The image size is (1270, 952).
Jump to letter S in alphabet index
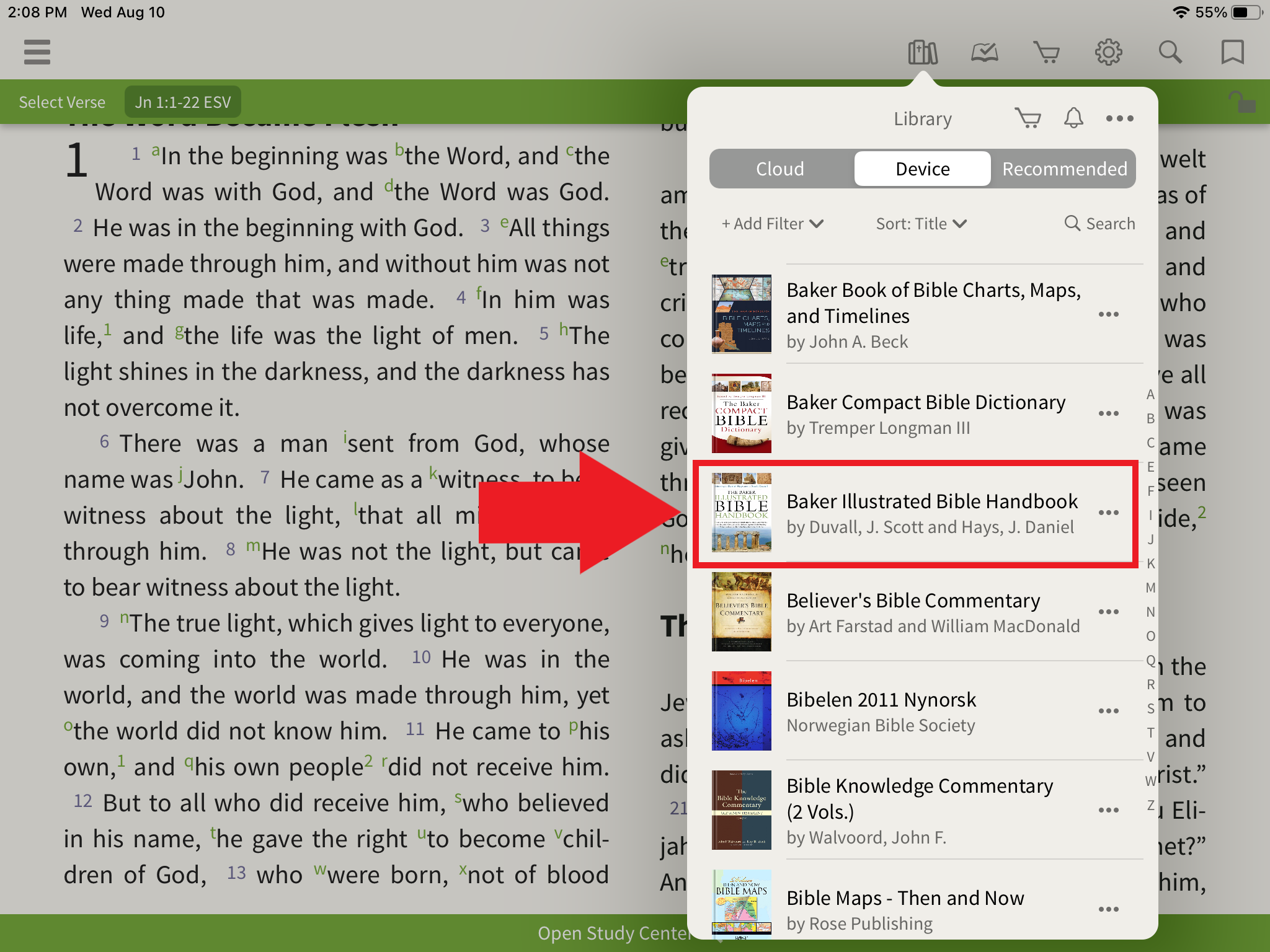click(x=1150, y=708)
